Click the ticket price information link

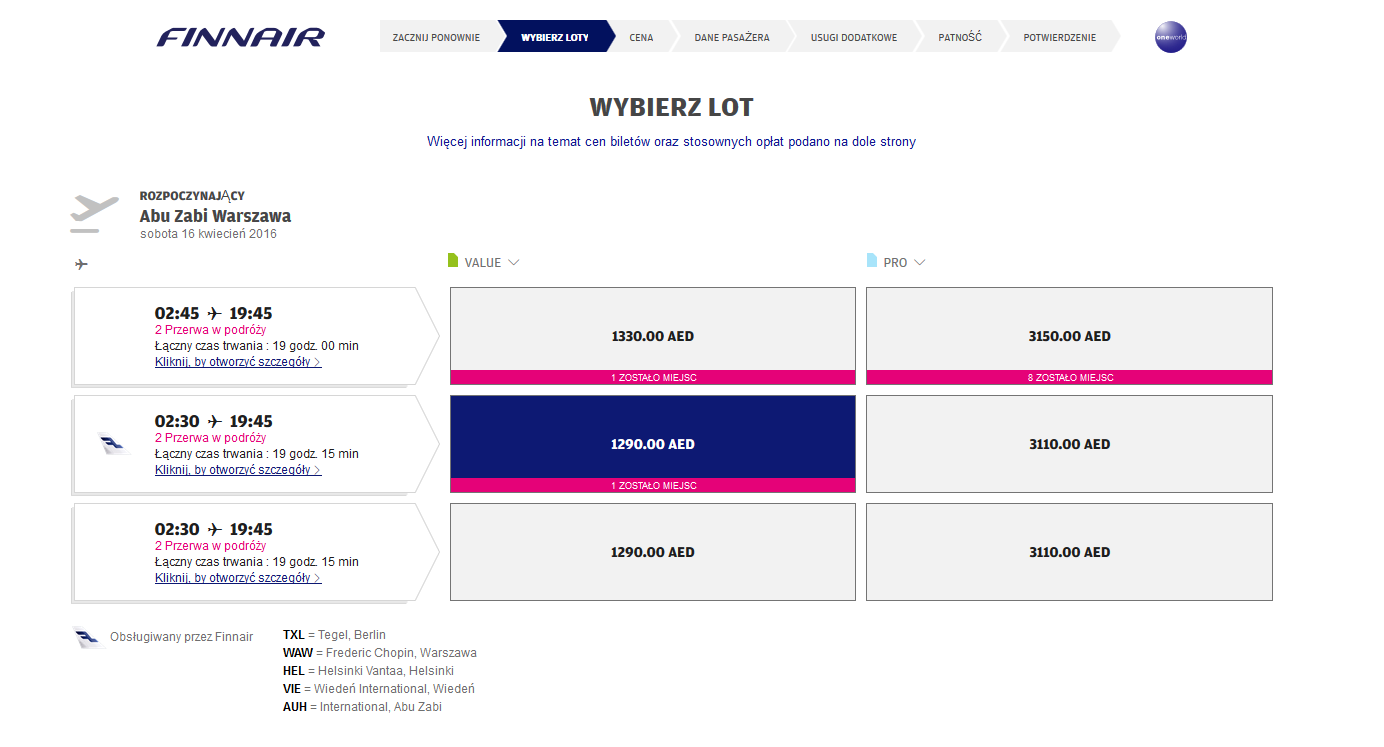click(x=671, y=142)
